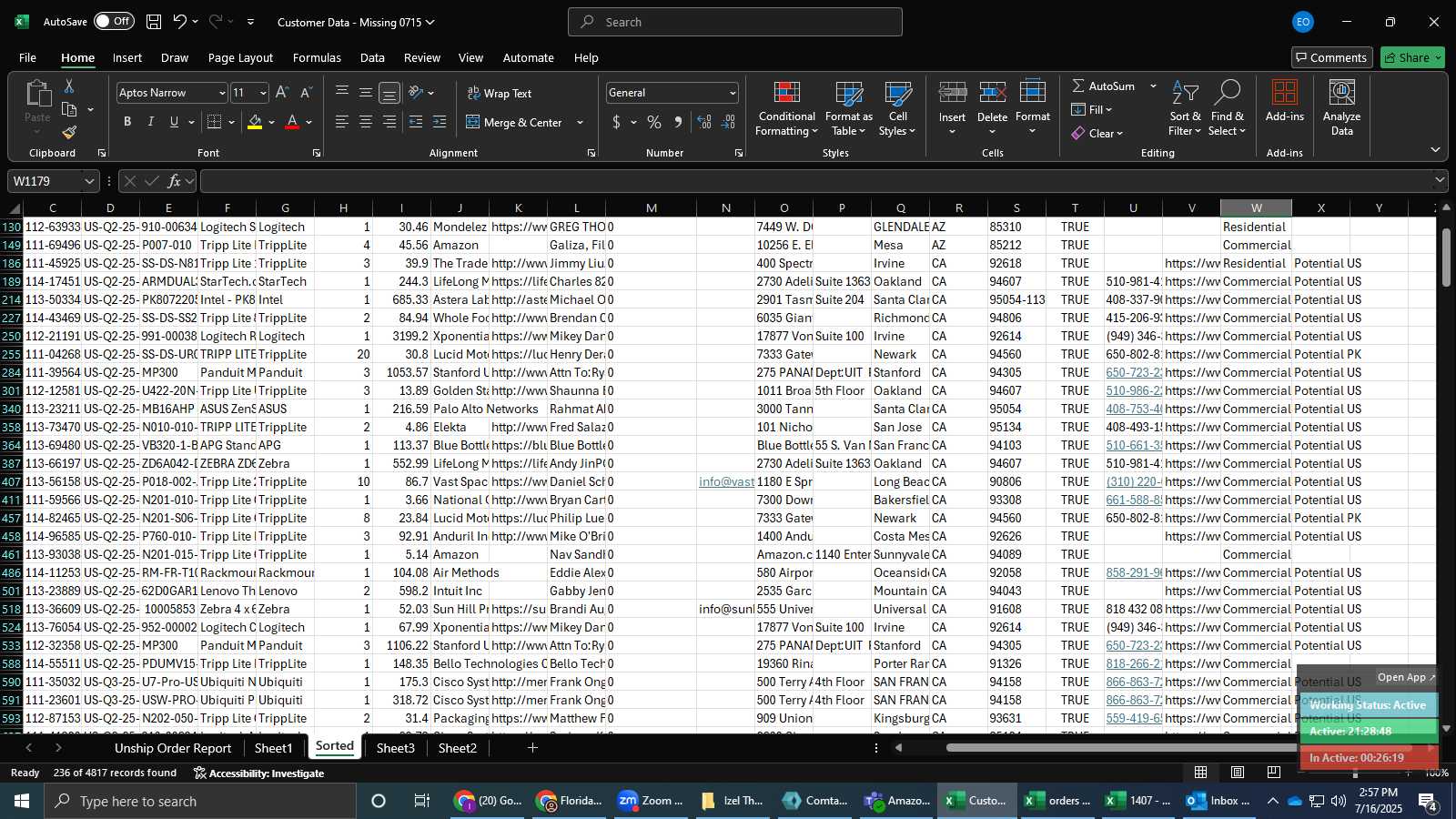
Task: Open the Insert ribbon tab
Action: 127,57
